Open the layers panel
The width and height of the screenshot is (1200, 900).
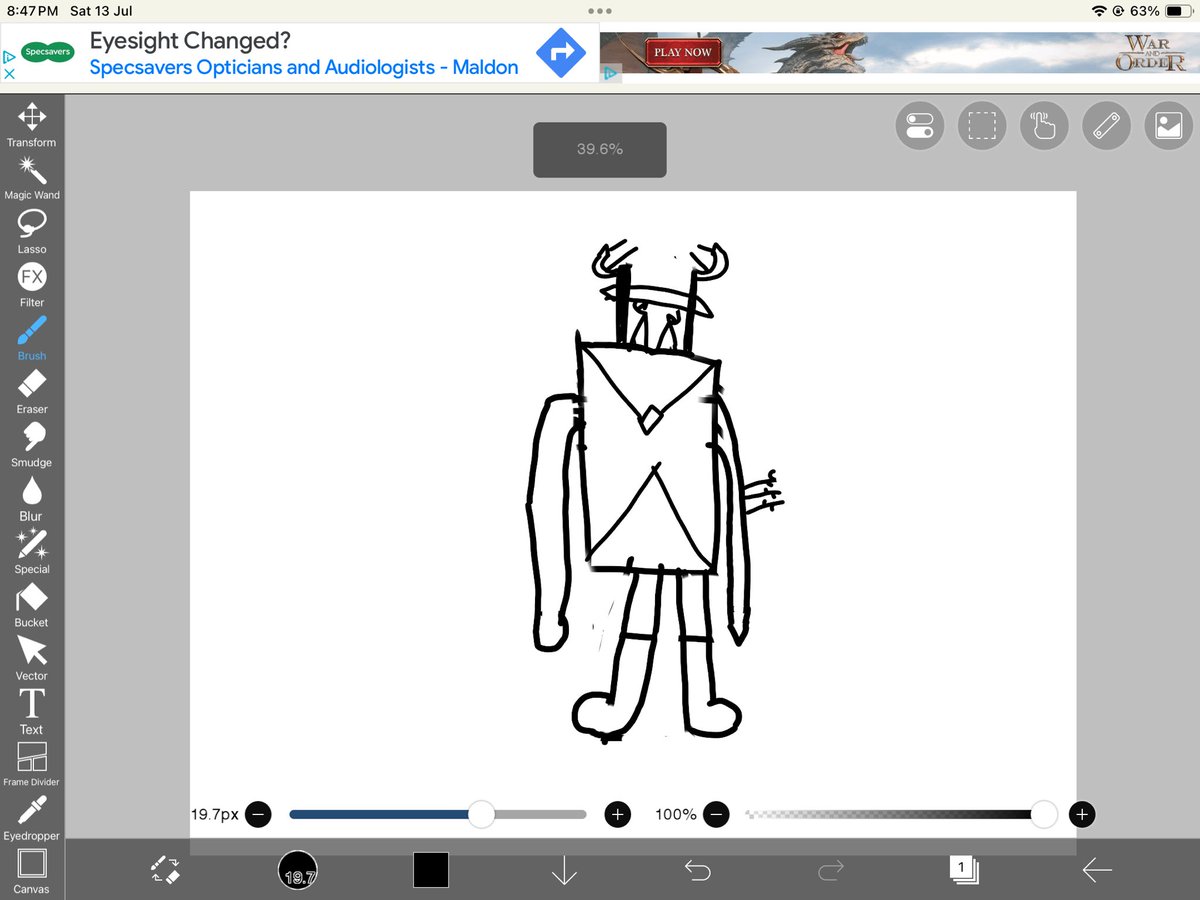[963, 869]
